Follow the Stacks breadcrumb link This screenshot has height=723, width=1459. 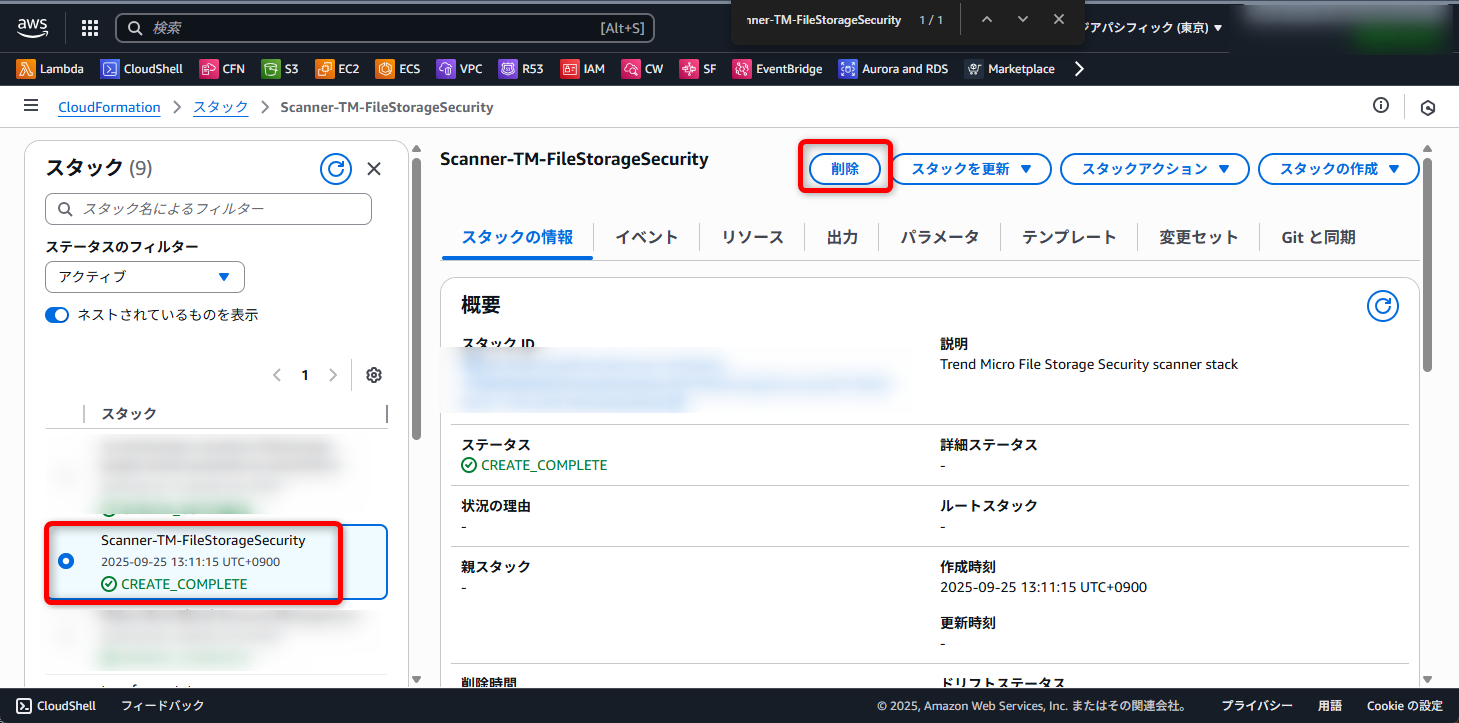[221, 107]
